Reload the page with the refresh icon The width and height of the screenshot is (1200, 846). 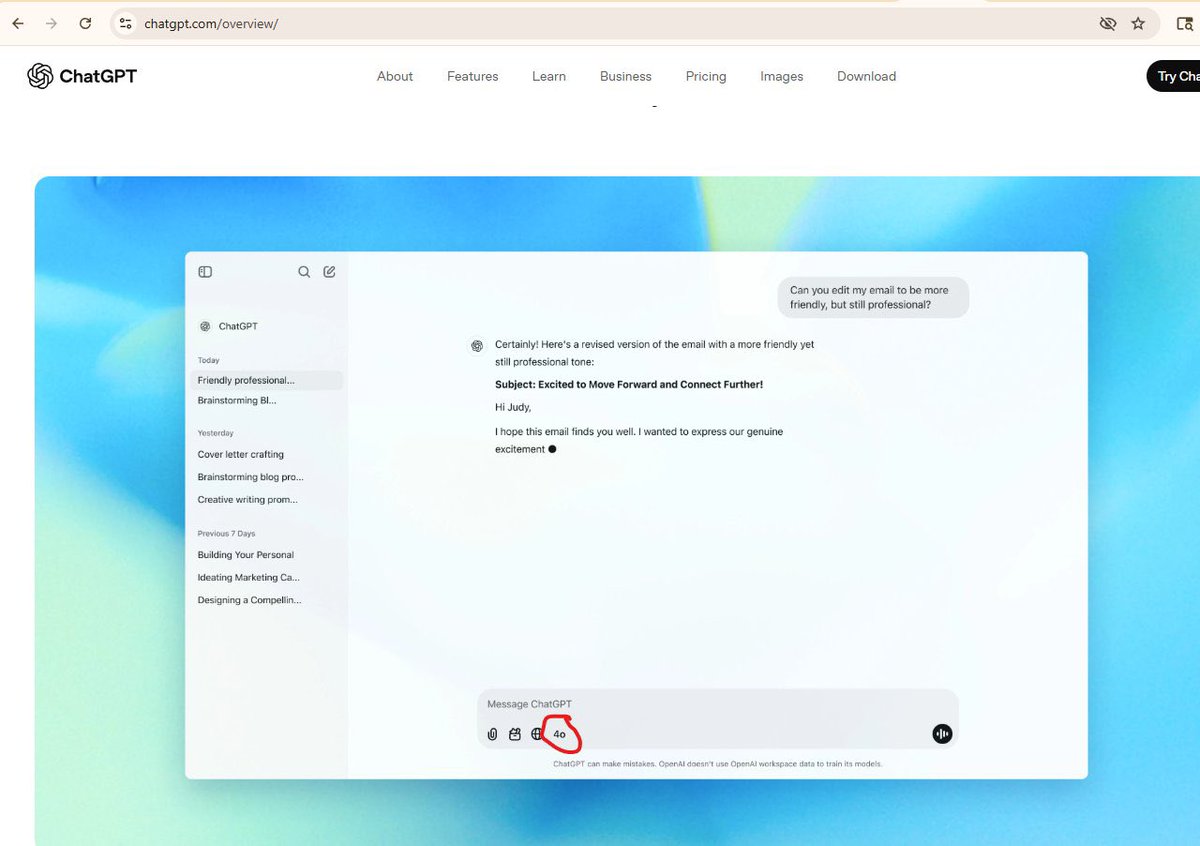(86, 23)
